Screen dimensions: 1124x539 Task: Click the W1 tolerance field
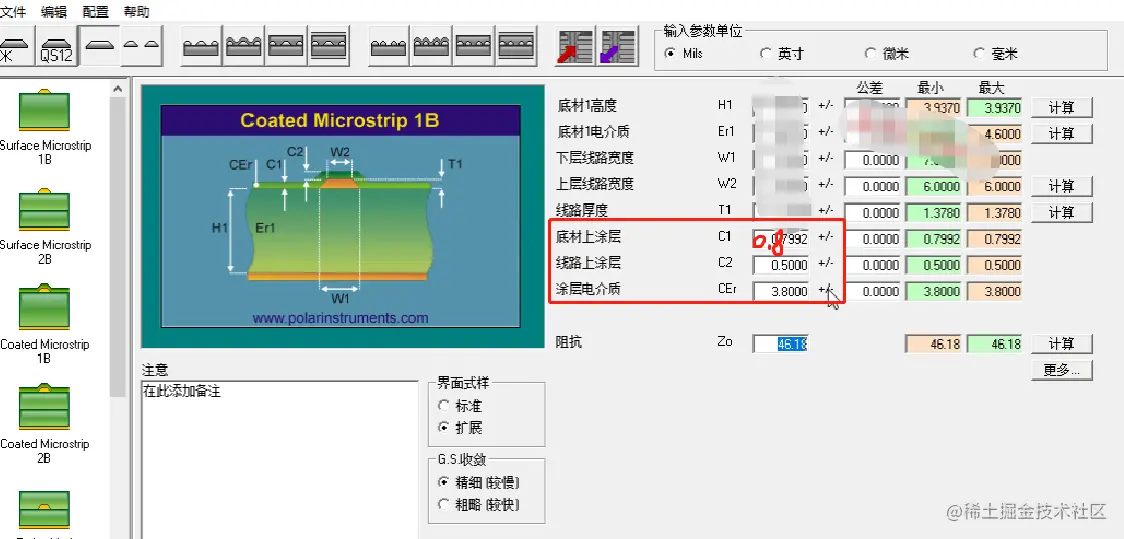click(872, 161)
